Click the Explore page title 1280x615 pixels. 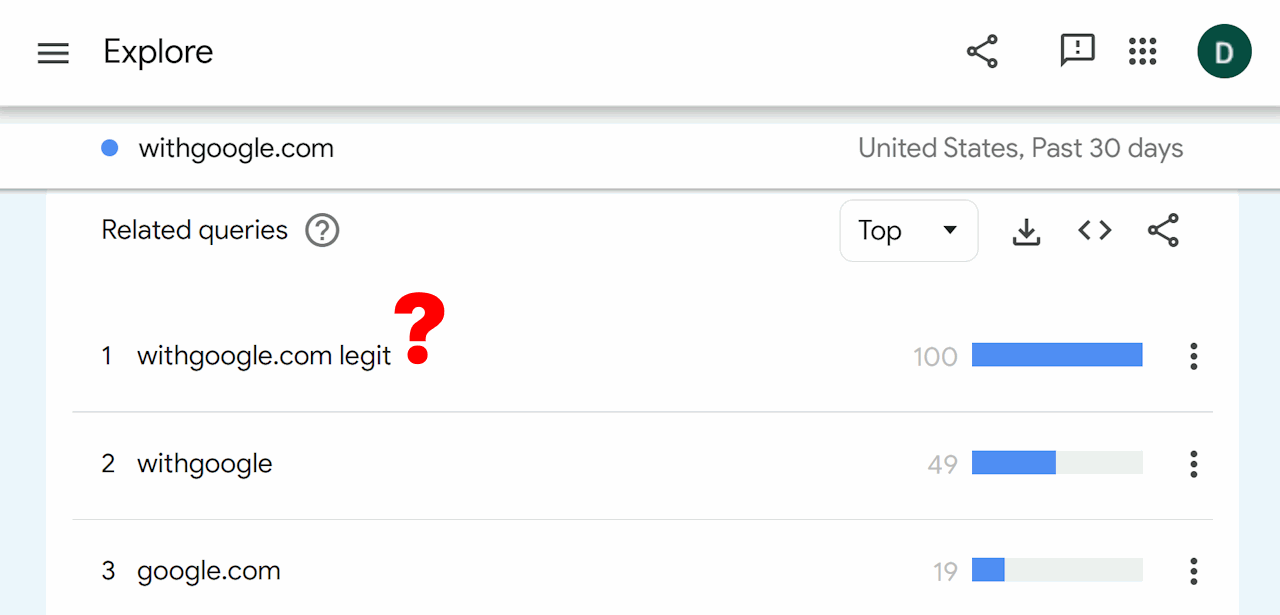(157, 51)
